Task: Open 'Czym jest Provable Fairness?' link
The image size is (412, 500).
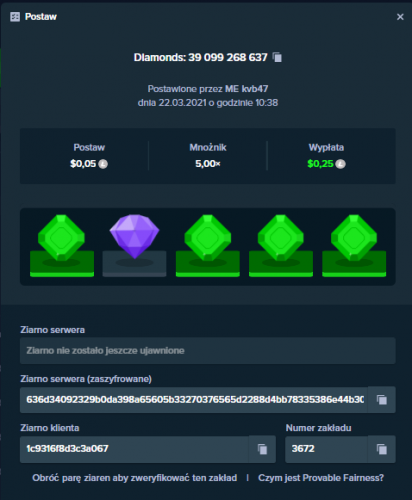Action: [321, 478]
